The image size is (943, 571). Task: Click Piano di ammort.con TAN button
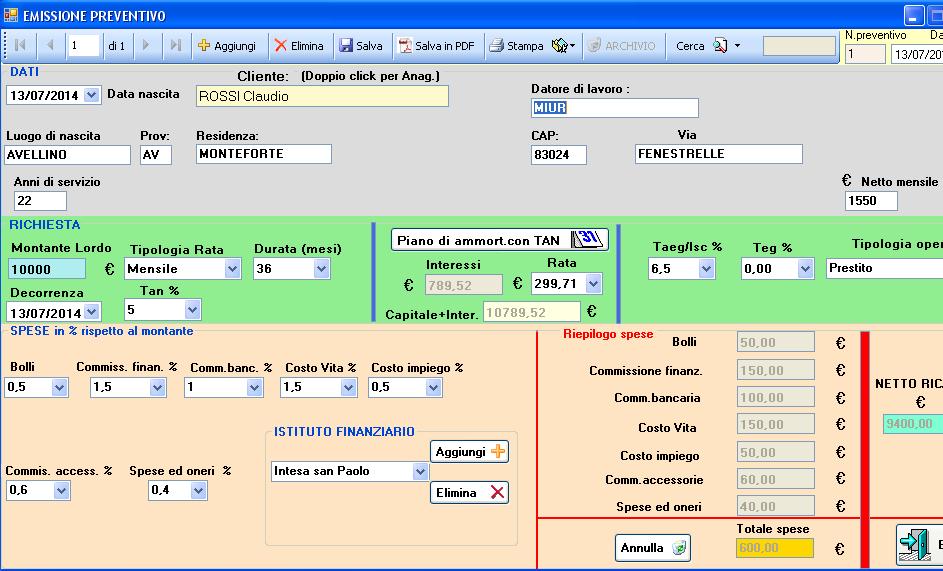pos(500,240)
